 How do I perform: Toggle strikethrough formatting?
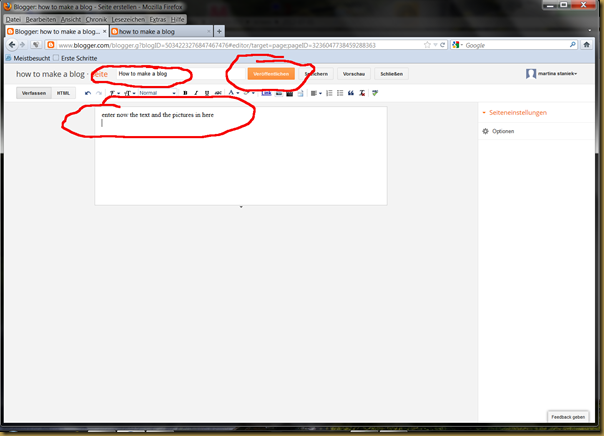(218, 93)
